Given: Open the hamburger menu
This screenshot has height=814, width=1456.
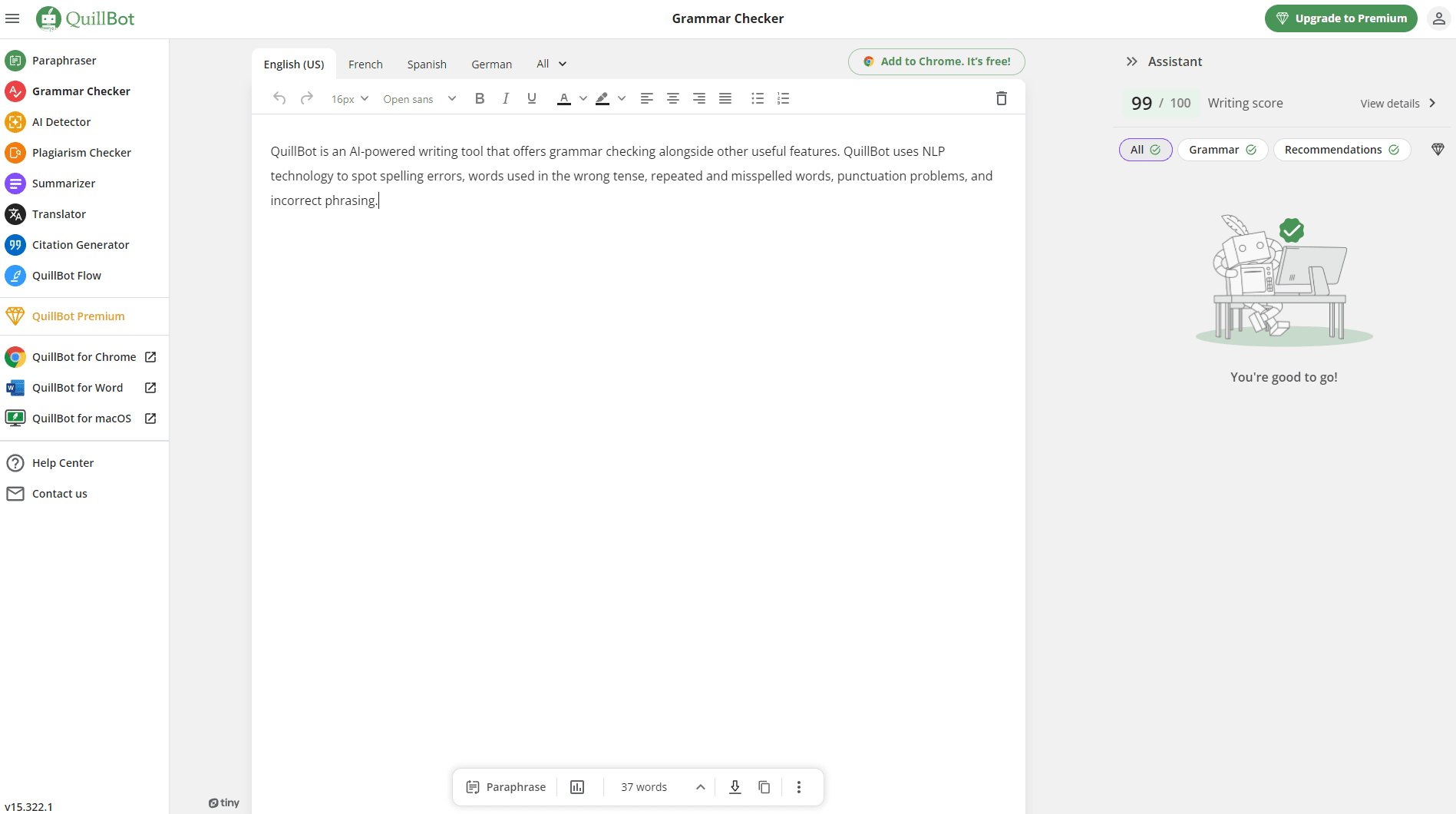Looking at the screenshot, I should [12, 18].
